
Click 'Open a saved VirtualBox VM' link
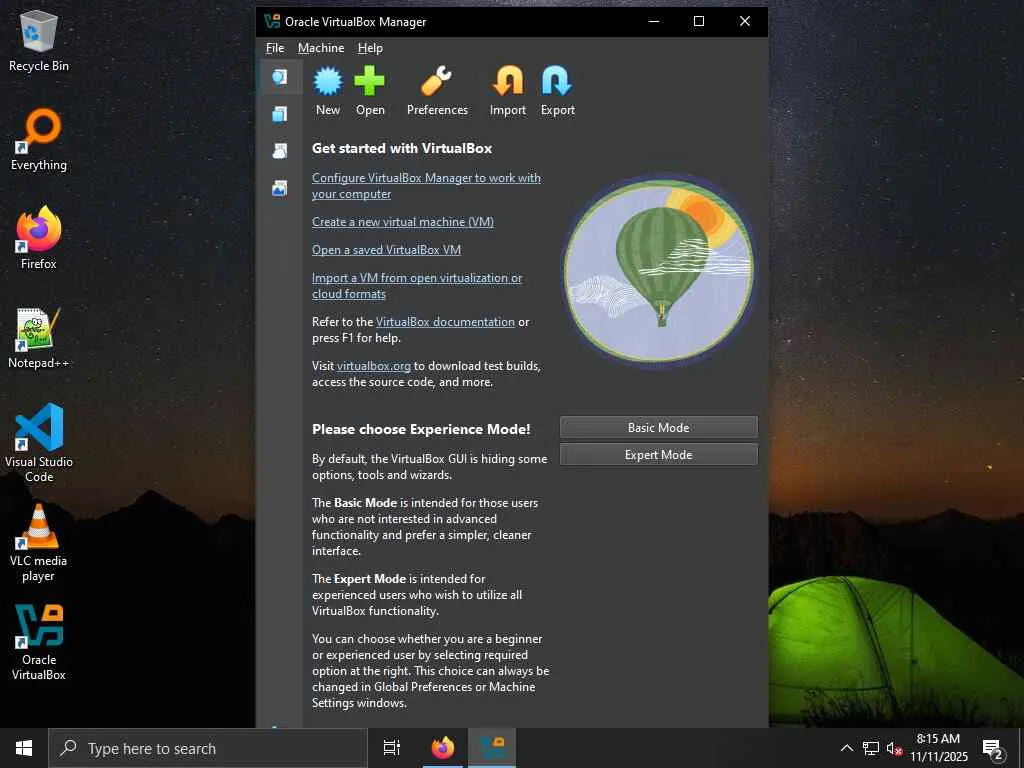(x=387, y=249)
